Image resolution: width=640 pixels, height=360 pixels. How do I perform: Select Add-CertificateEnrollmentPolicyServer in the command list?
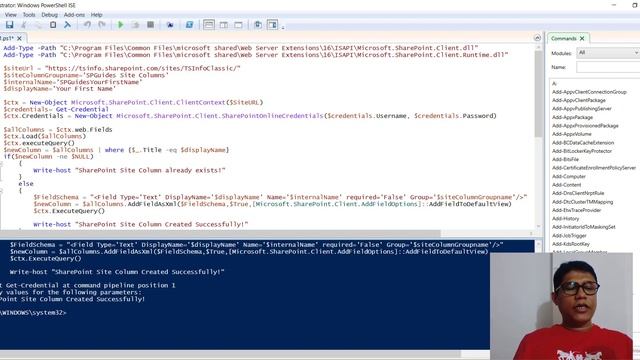coord(593,168)
